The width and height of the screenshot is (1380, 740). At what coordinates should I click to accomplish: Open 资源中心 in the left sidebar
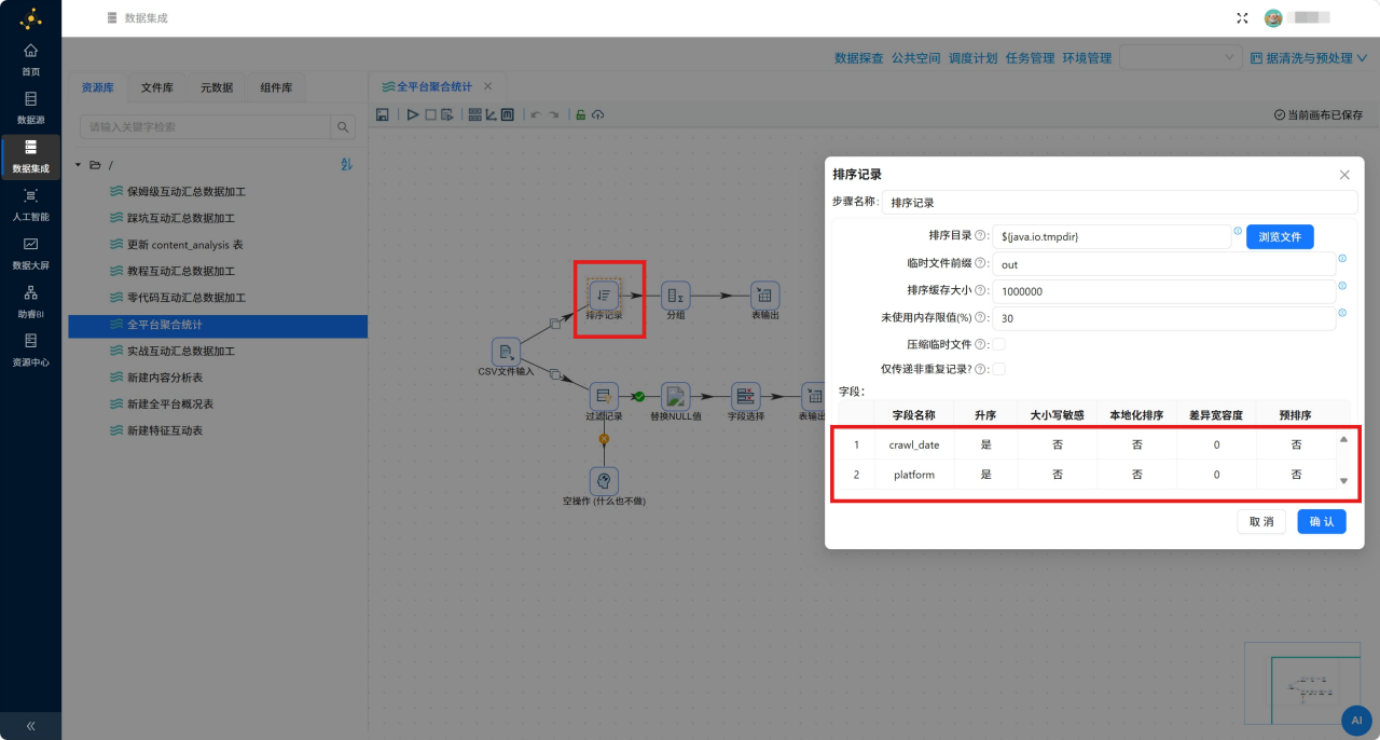[31, 350]
